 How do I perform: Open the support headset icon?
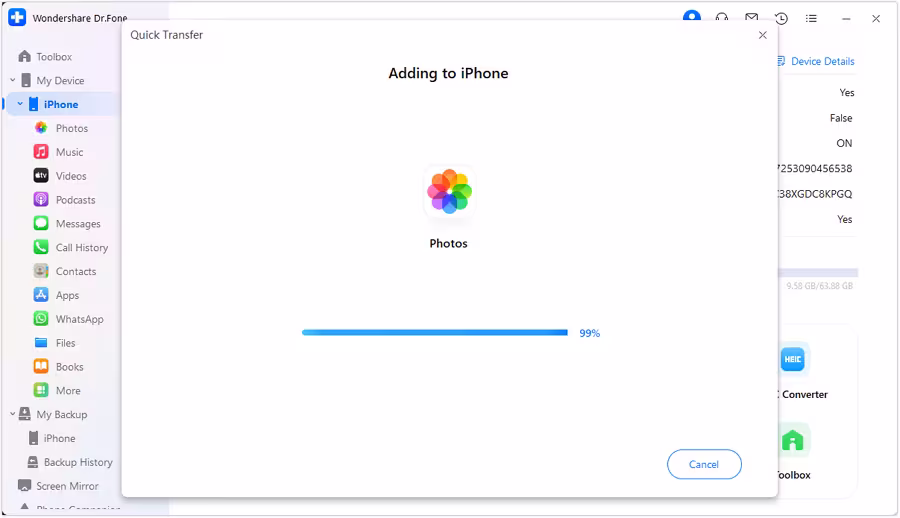click(x=721, y=18)
